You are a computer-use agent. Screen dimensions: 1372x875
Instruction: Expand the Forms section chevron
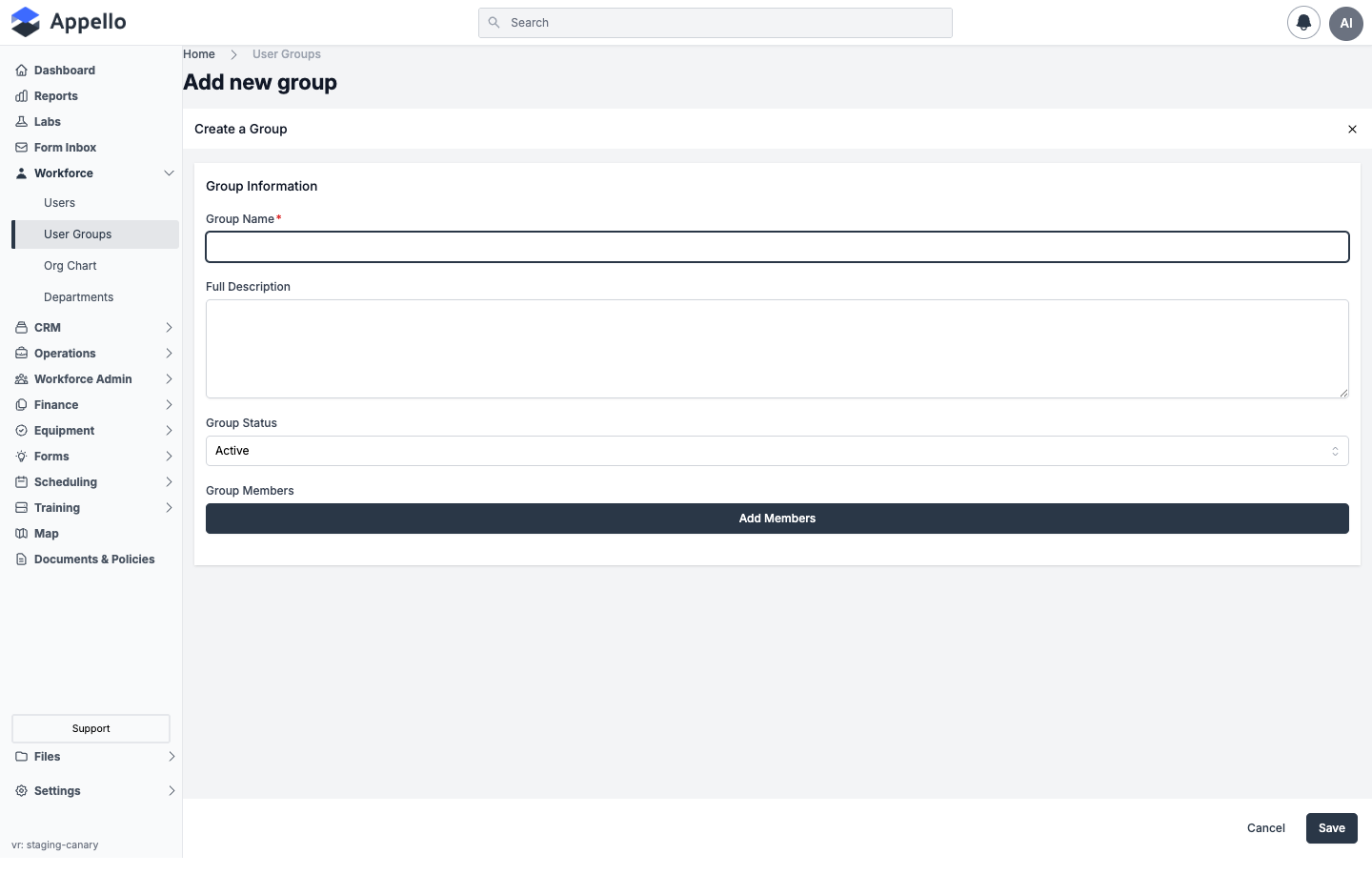pos(169,457)
